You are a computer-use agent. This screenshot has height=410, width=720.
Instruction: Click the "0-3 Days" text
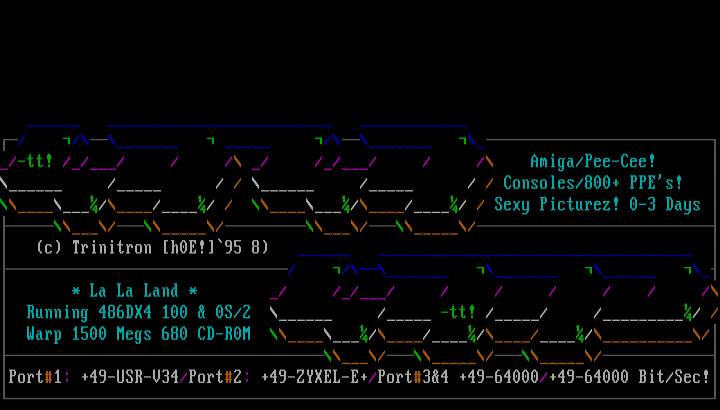(665, 205)
